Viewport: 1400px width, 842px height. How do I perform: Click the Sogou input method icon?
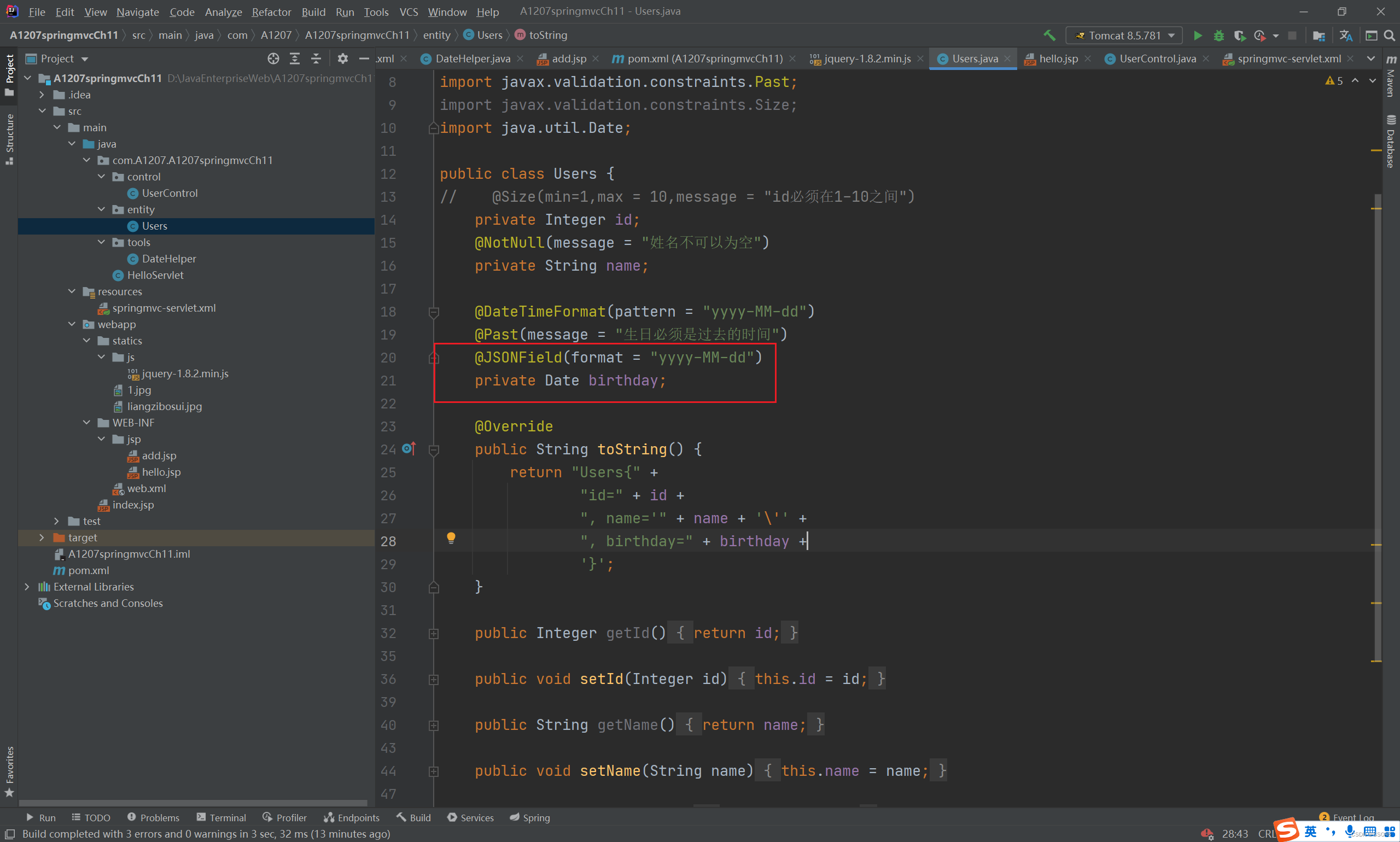point(1286,829)
